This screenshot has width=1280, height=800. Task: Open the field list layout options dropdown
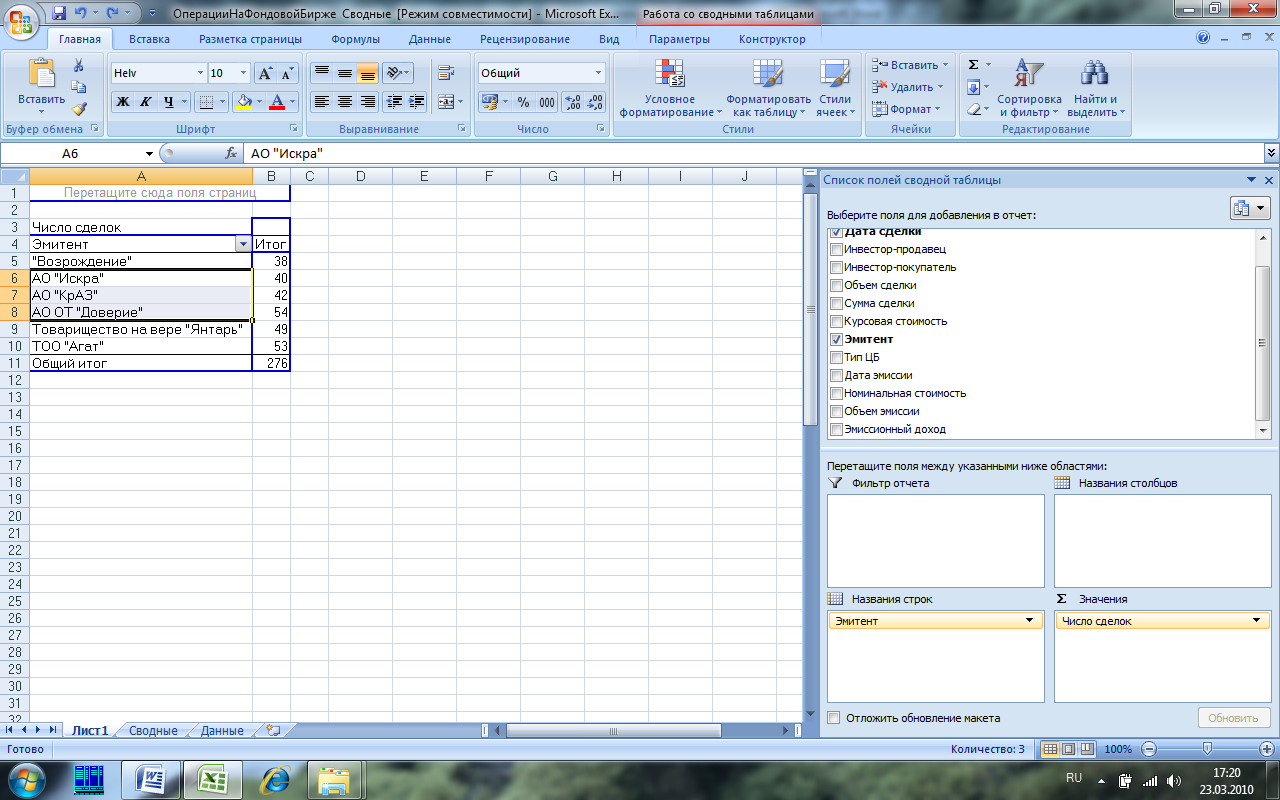(1249, 208)
